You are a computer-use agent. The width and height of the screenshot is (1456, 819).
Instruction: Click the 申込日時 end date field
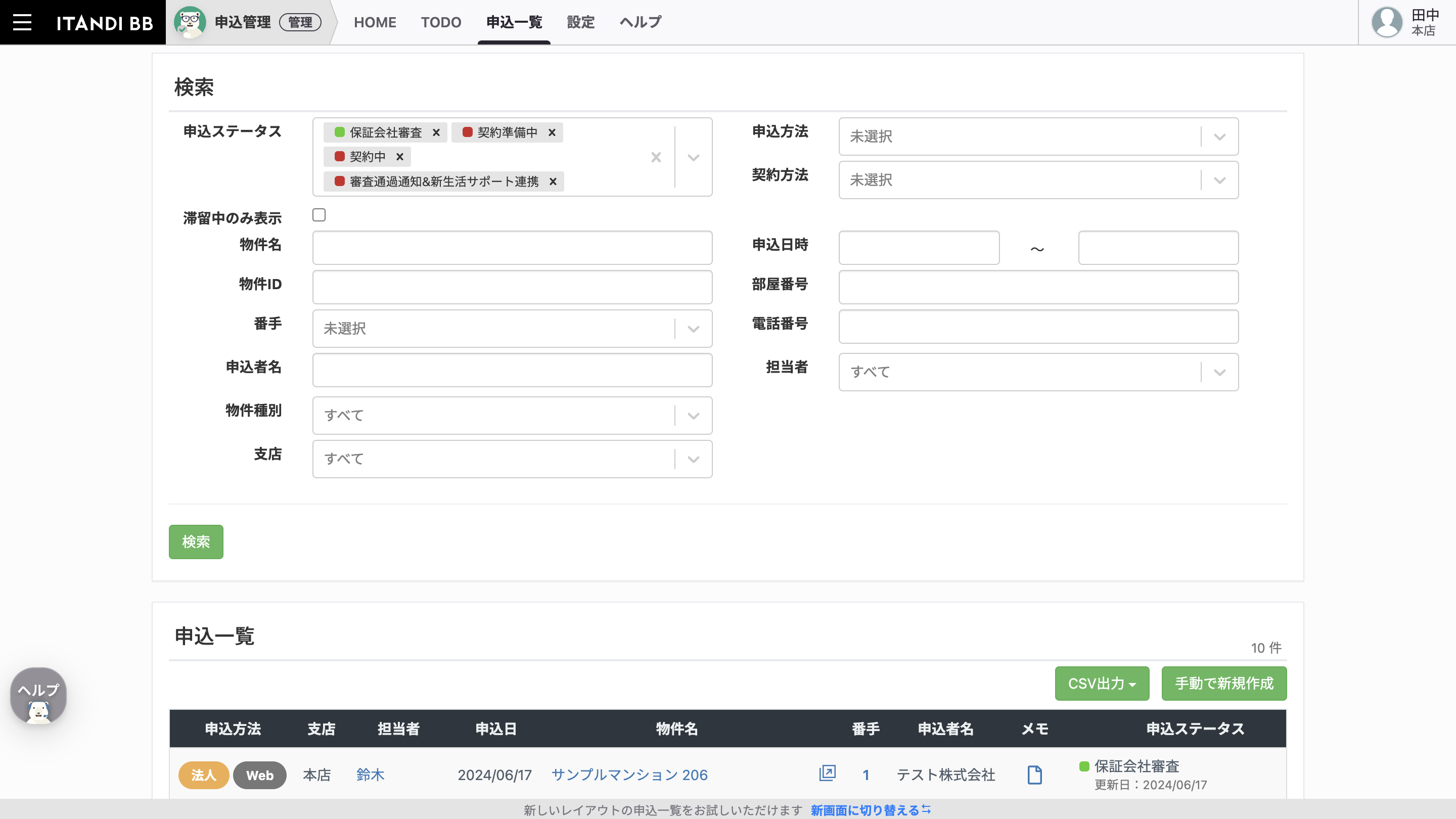coord(1158,248)
